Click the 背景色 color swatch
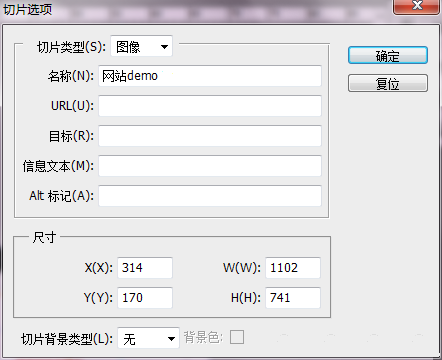 point(237,337)
